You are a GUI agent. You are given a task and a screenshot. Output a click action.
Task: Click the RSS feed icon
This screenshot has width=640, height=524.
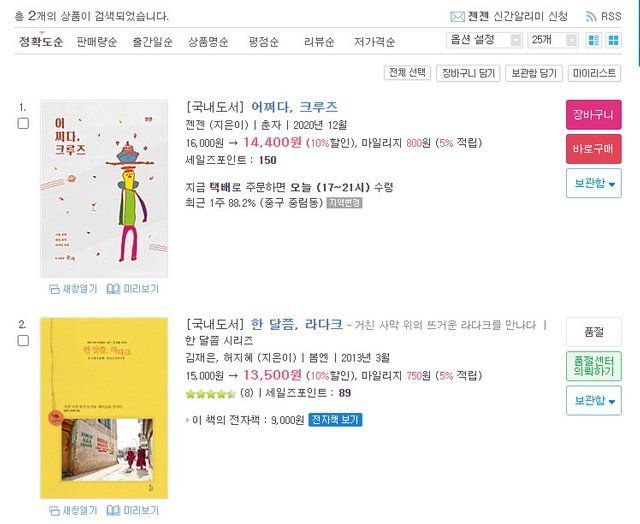tap(591, 16)
